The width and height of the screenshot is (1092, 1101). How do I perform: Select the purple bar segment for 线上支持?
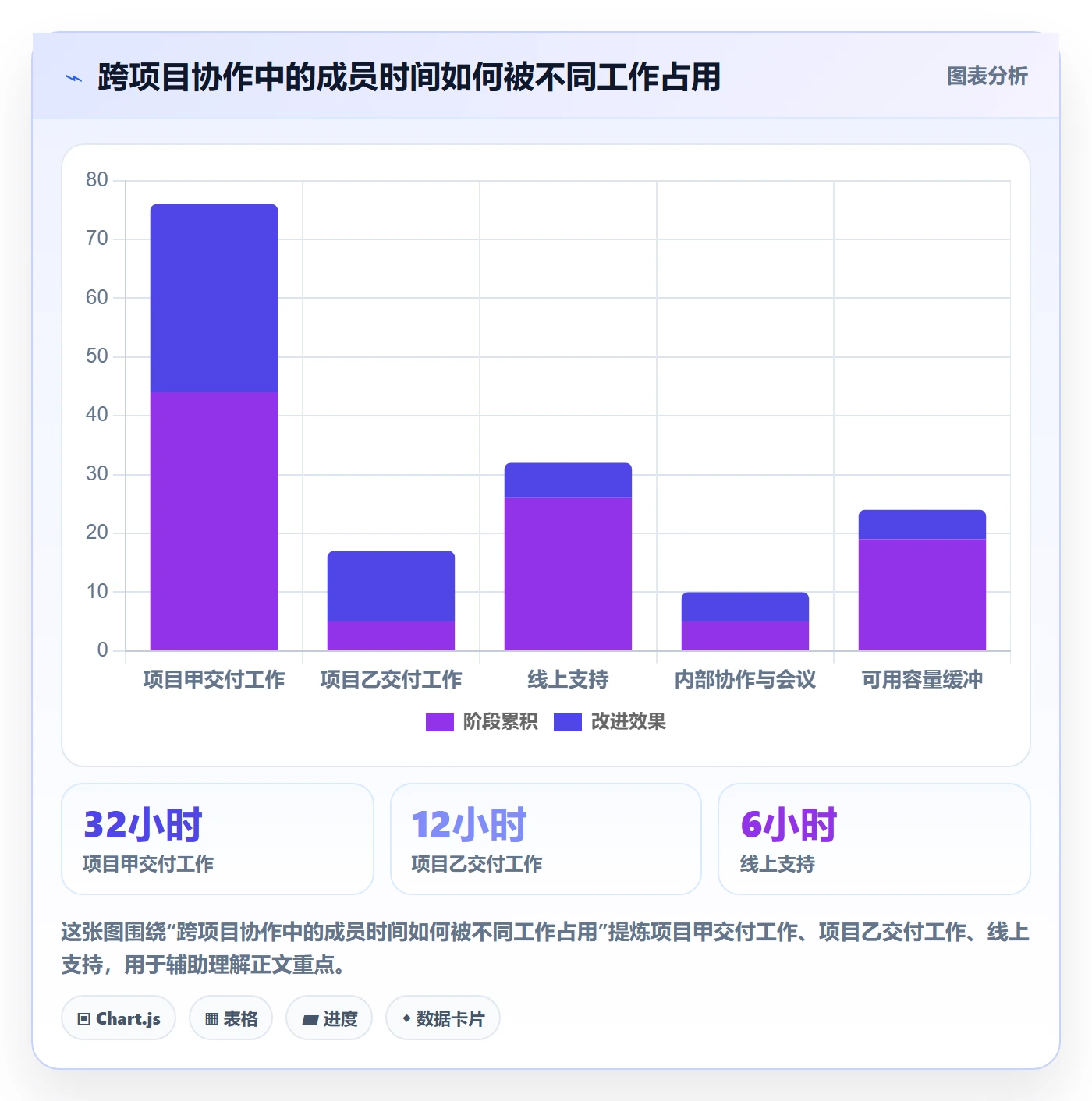coord(568,574)
